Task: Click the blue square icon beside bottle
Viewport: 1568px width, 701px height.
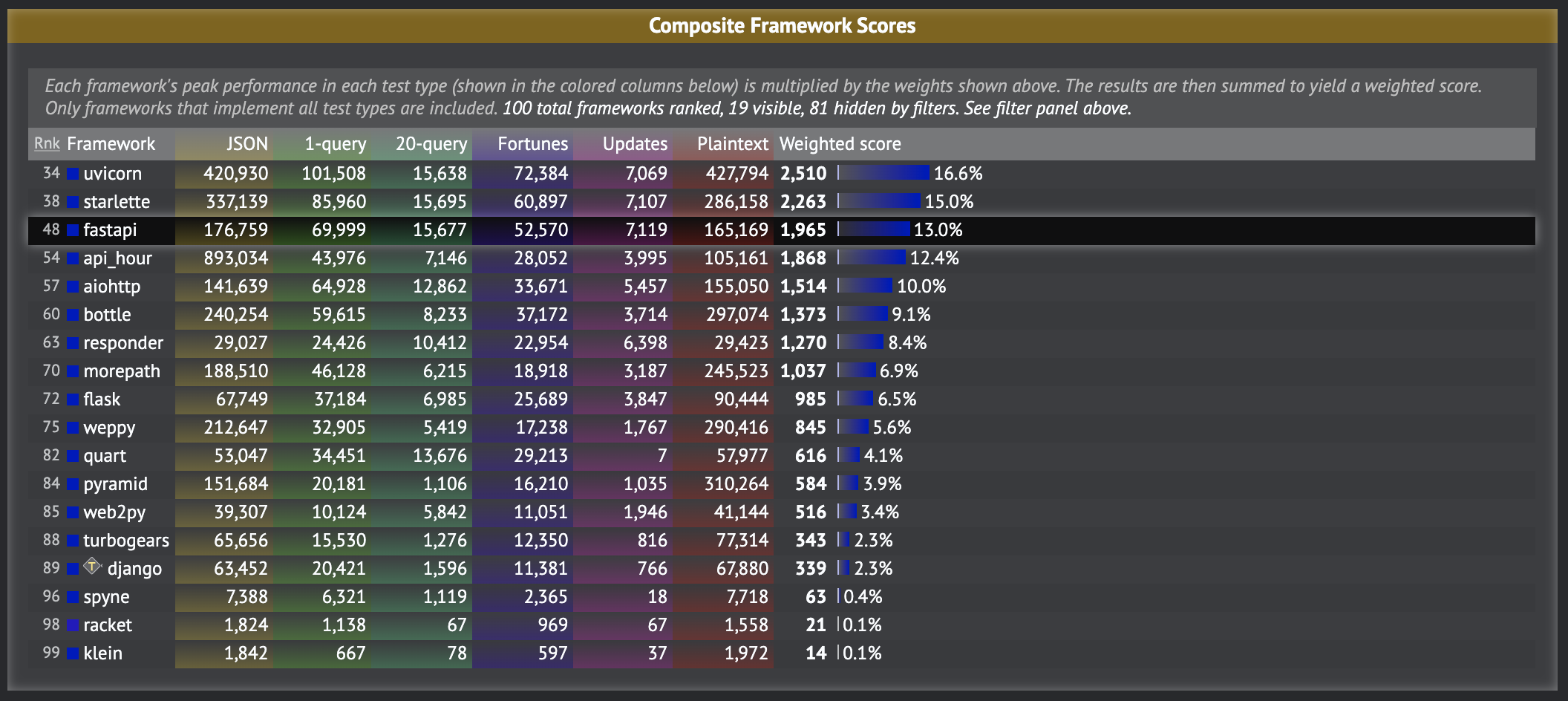Action: pos(73,315)
